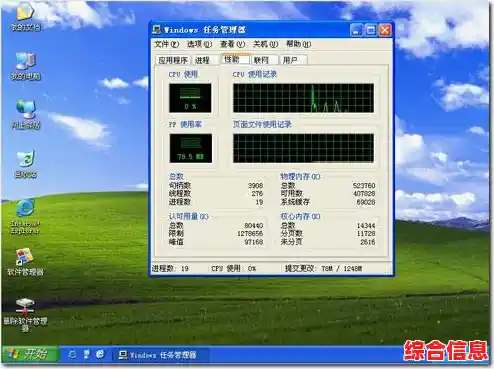Click the 可用数 row in 物理内存
This screenshot has width=494, height=369.
point(328,194)
